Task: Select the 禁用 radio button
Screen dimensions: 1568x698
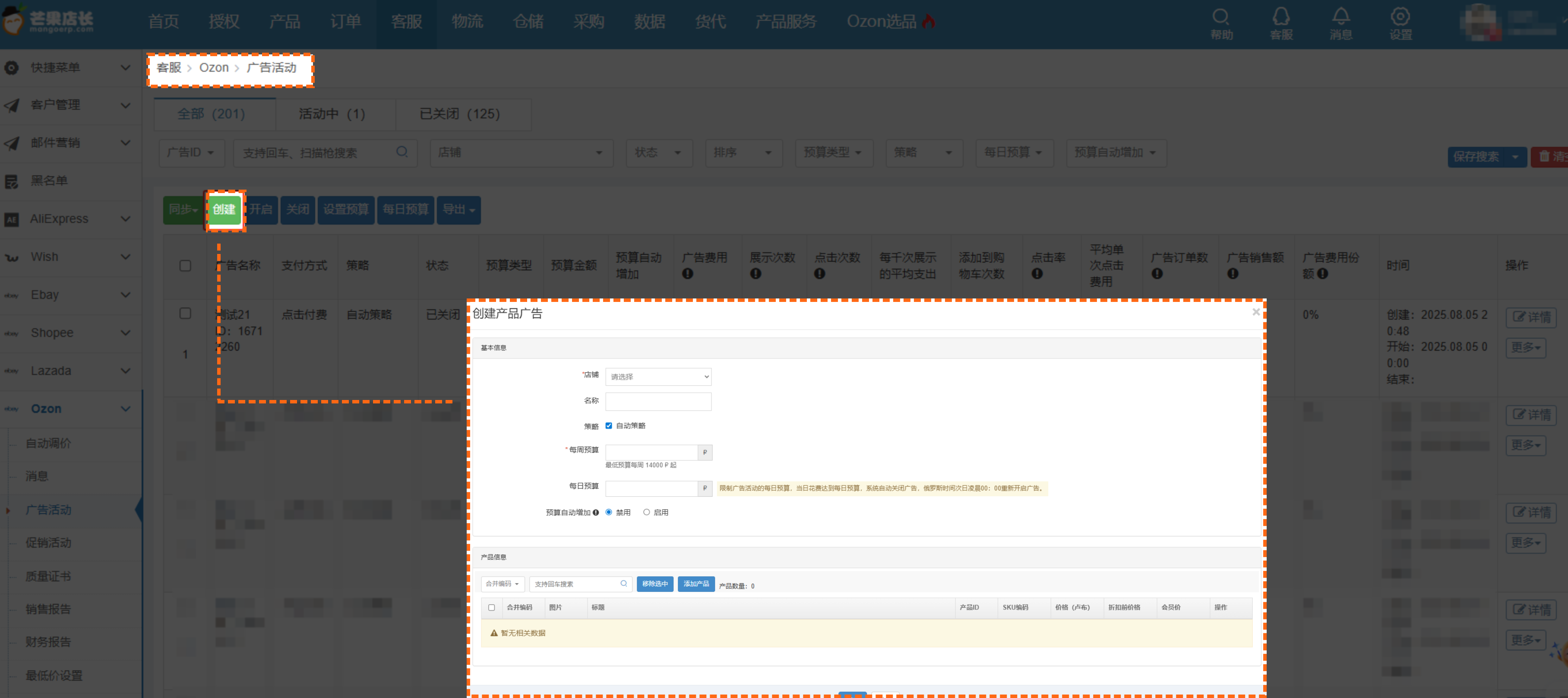Action: 609,512
